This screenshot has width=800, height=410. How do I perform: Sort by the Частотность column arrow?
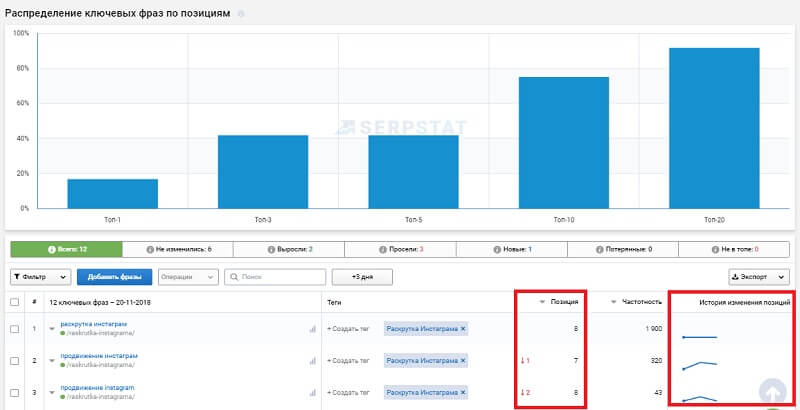pyautogui.click(x=611, y=301)
